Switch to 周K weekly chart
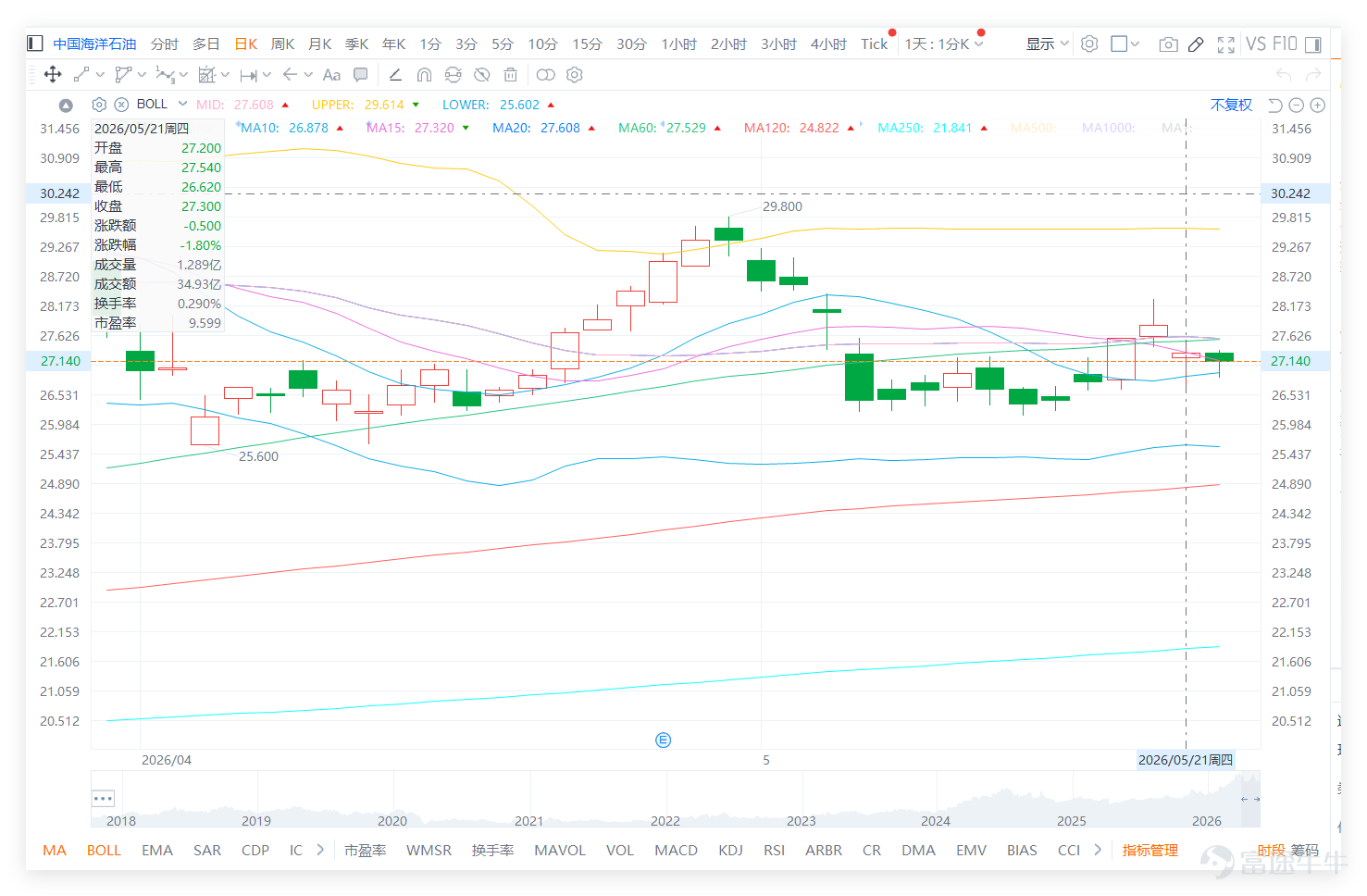The height and width of the screenshot is (896, 1367). coord(282,44)
